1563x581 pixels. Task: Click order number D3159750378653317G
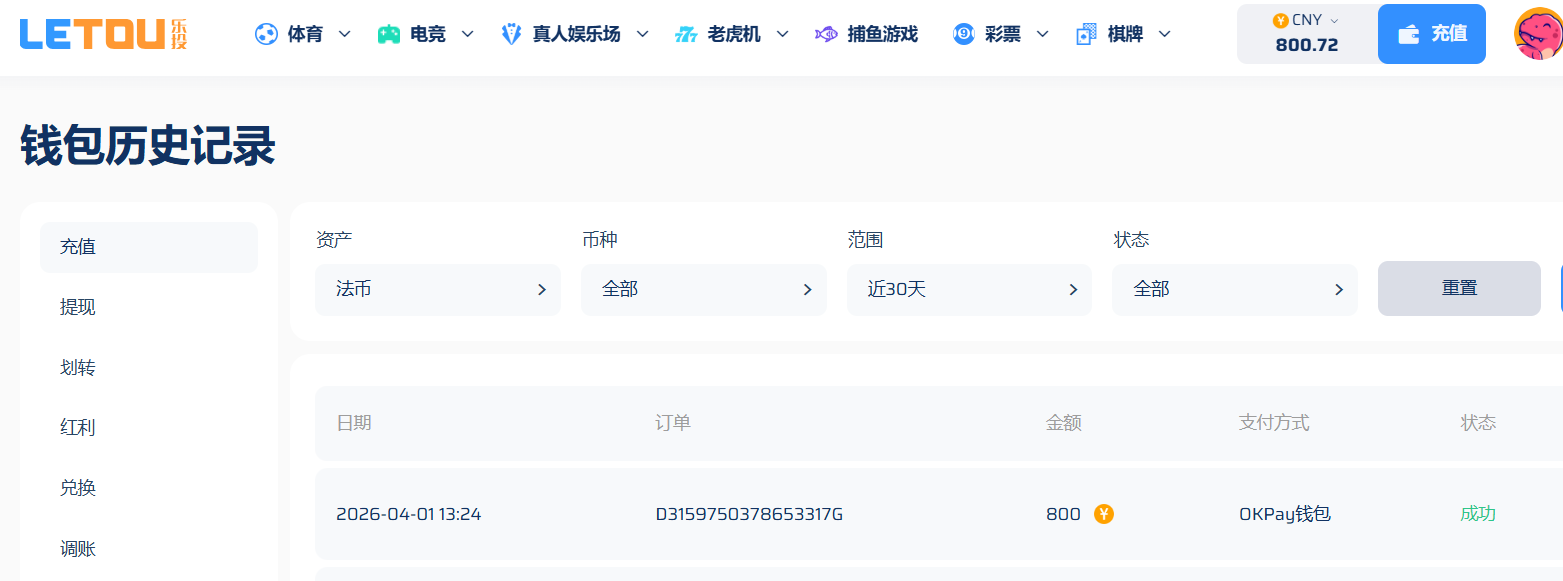click(749, 514)
